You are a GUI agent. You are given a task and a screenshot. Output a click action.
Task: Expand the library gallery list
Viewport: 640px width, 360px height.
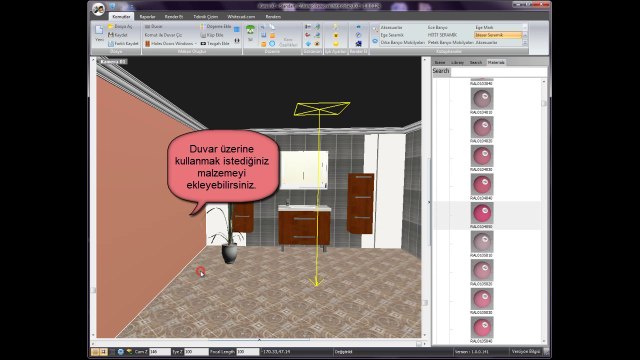pyautogui.click(x=525, y=43)
